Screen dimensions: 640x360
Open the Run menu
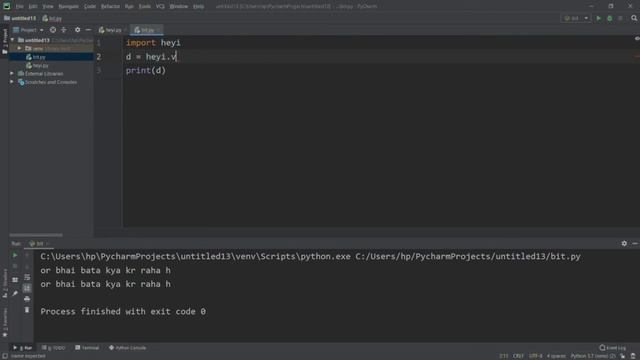pyautogui.click(x=129, y=7)
